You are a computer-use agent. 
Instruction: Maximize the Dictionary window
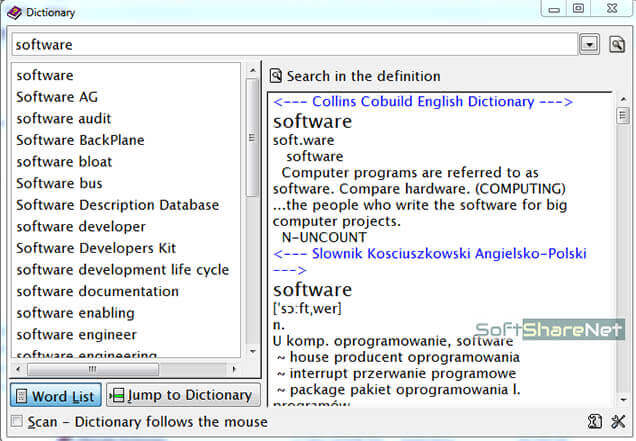578,9
